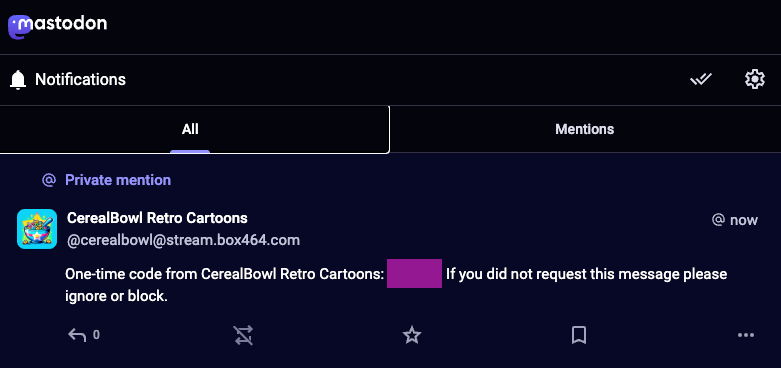Open the three-dot more menu
This screenshot has width=781, height=368.
tap(746, 335)
